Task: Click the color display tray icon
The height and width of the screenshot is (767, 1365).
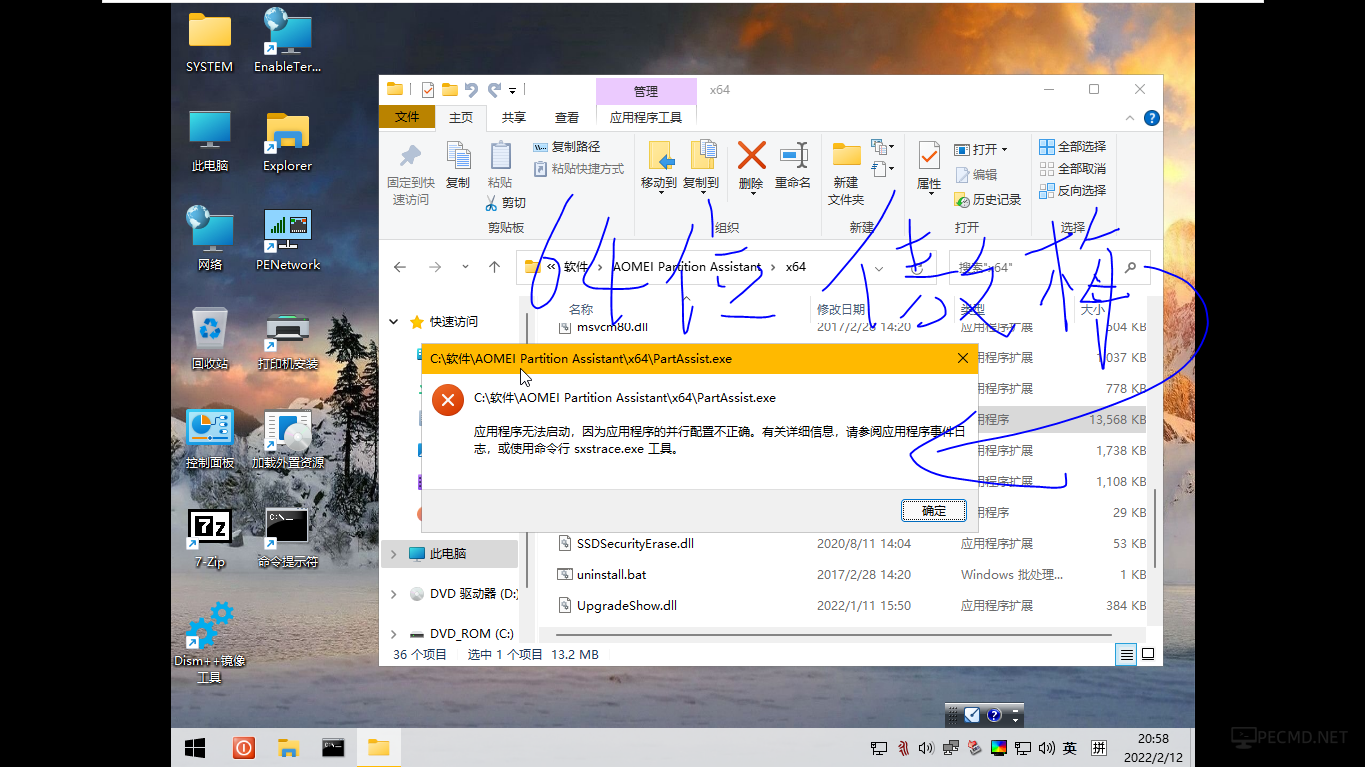Action: [998, 748]
